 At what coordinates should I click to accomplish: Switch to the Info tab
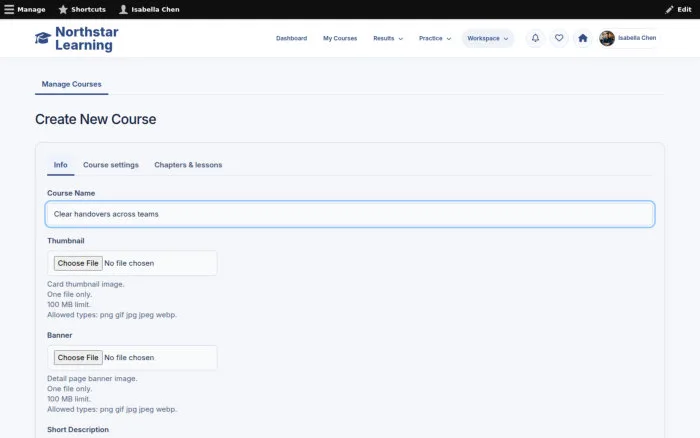coord(61,165)
